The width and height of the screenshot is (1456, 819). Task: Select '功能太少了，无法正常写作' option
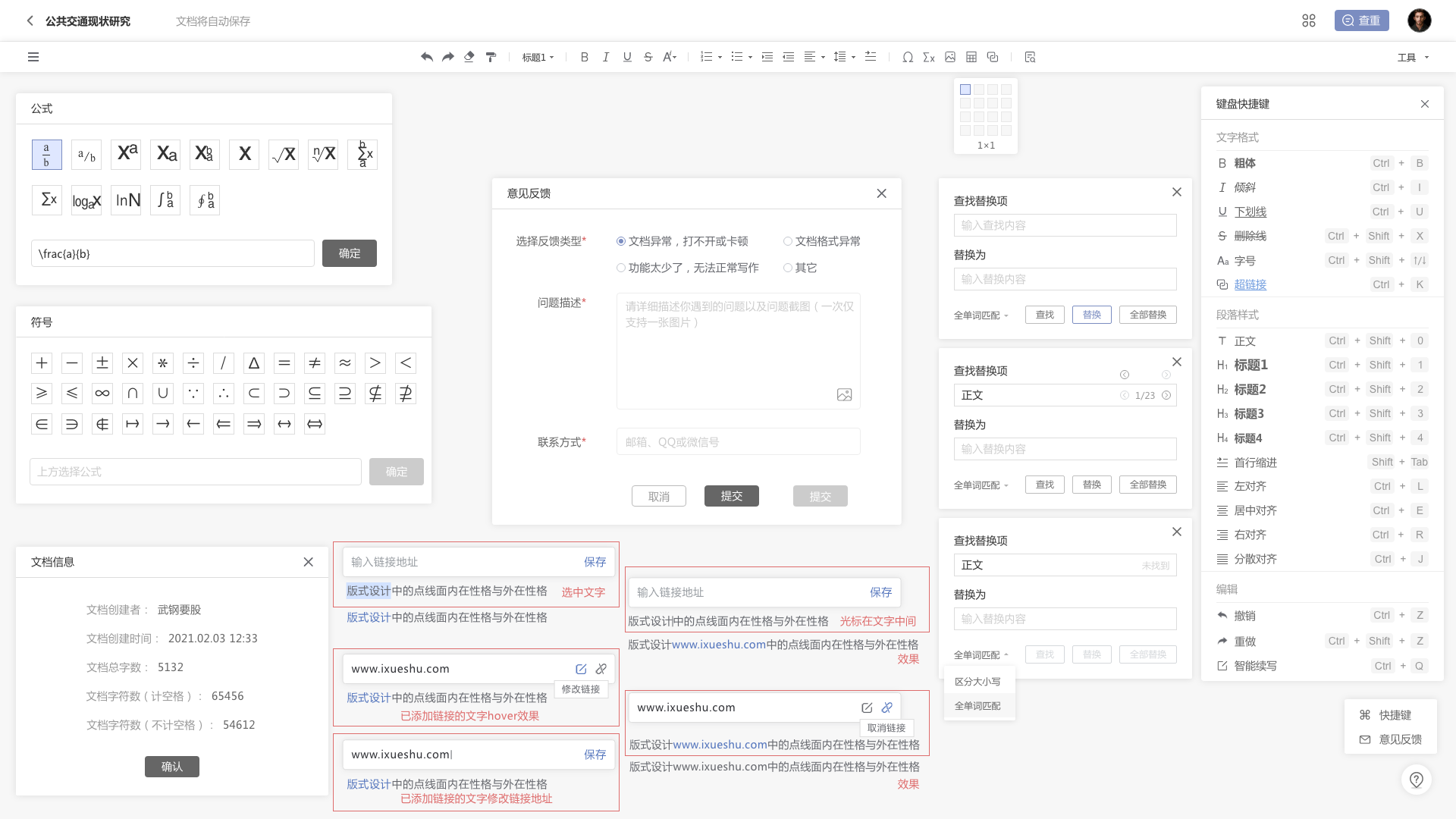coord(687,268)
